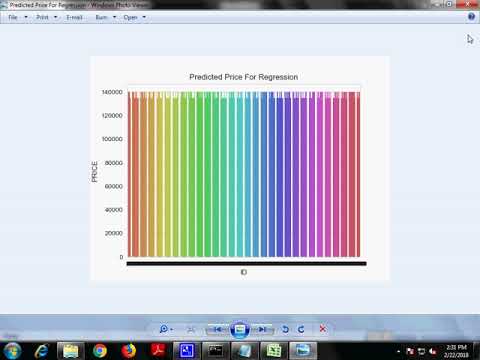Rotate the image counterclockwise

(x=285, y=329)
